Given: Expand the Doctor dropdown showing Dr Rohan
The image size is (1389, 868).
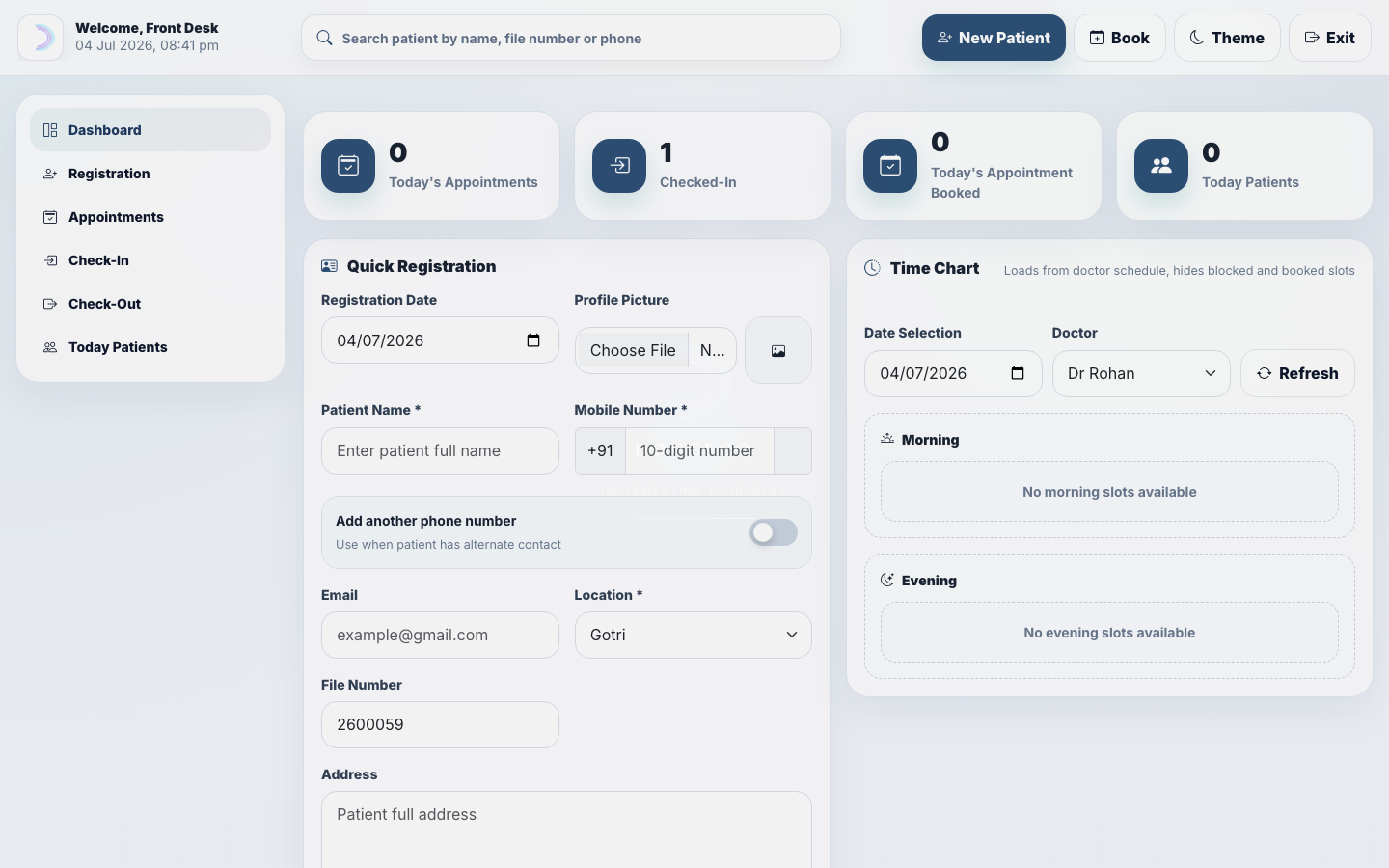Looking at the screenshot, I should [1141, 373].
